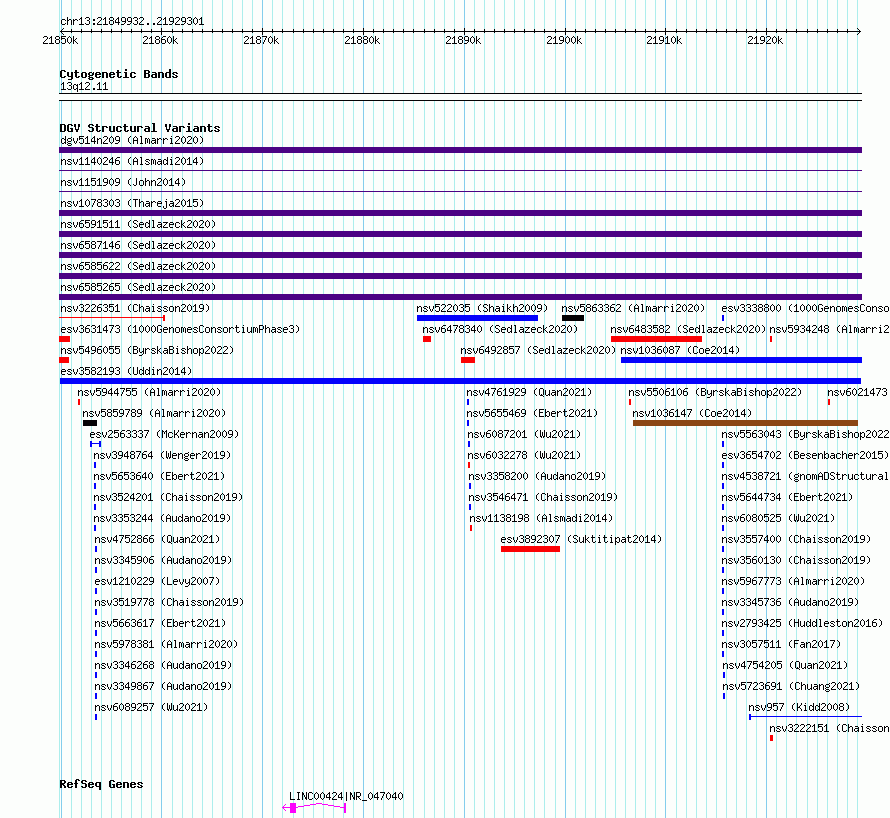890x818 pixels.
Task: Select the esv3654702 (Besenbacher2015) label
Action: (x=805, y=455)
